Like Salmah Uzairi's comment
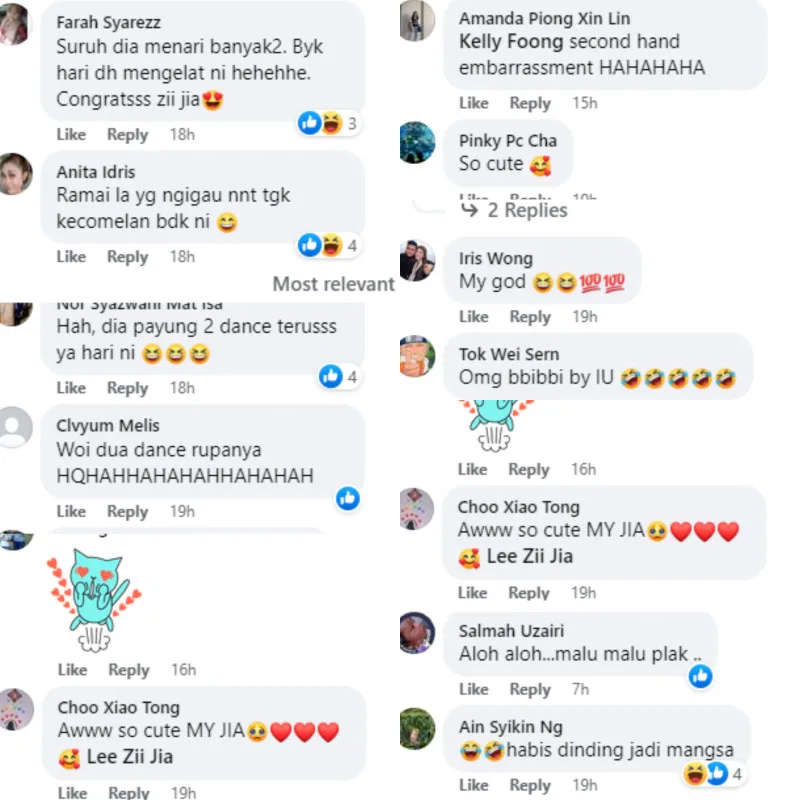 point(473,689)
